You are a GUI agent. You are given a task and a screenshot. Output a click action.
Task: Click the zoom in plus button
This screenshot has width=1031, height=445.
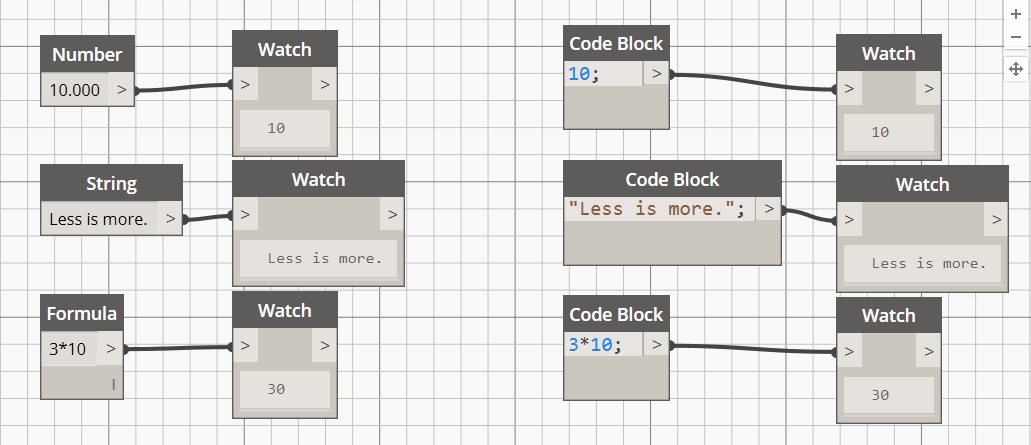1016,14
